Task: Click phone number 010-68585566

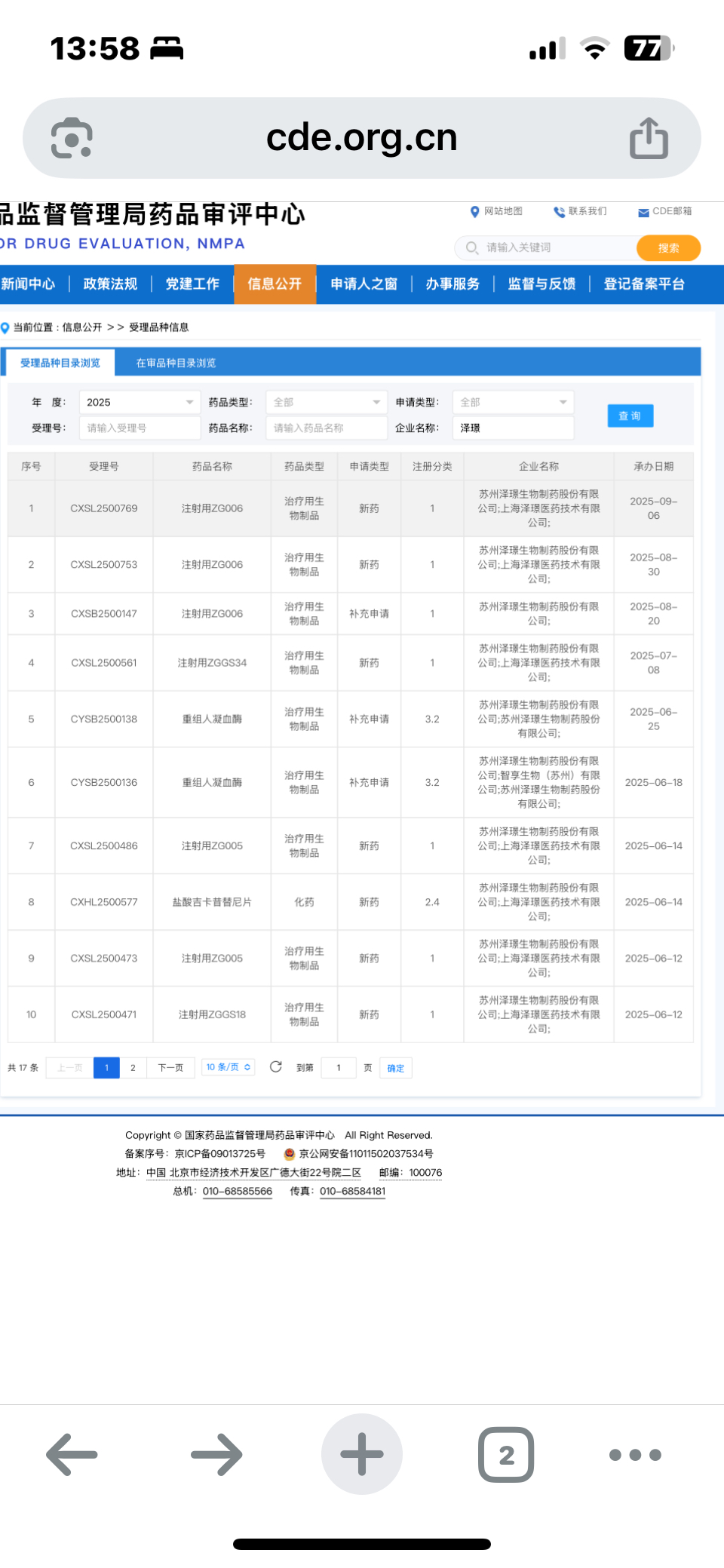Action: pyautogui.click(x=237, y=1191)
